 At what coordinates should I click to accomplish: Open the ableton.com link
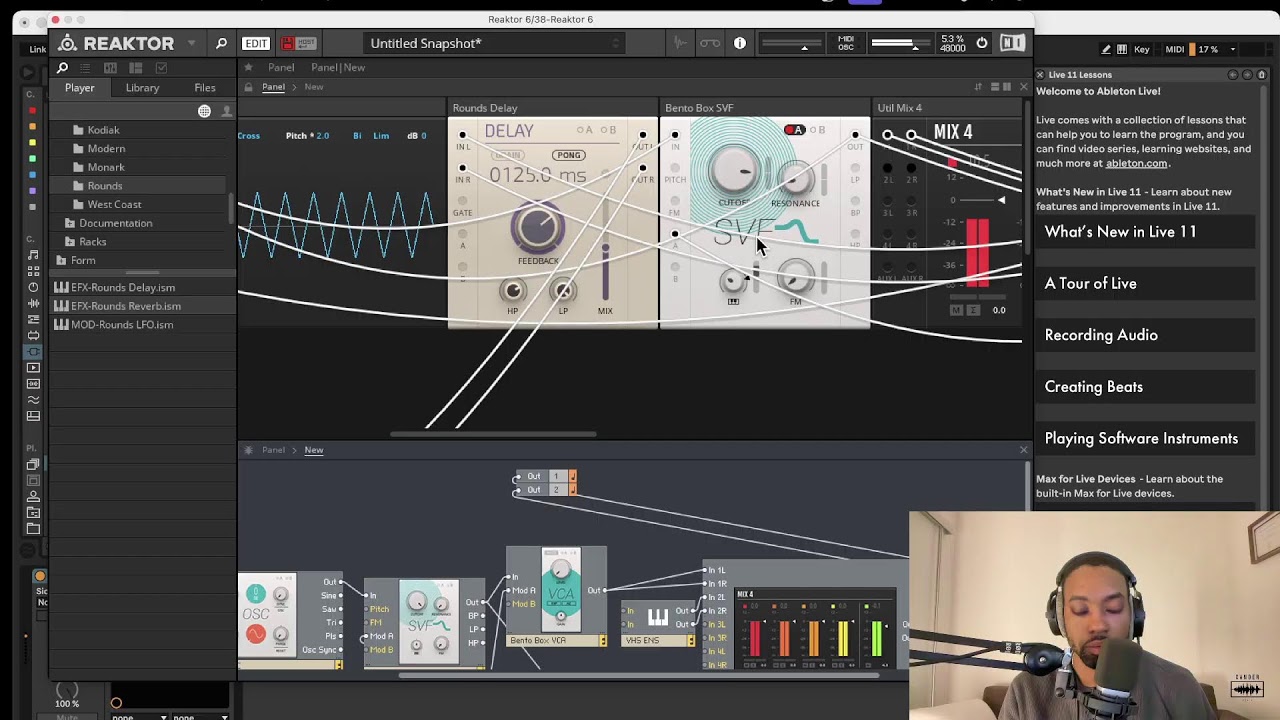[x=1136, y=163]
